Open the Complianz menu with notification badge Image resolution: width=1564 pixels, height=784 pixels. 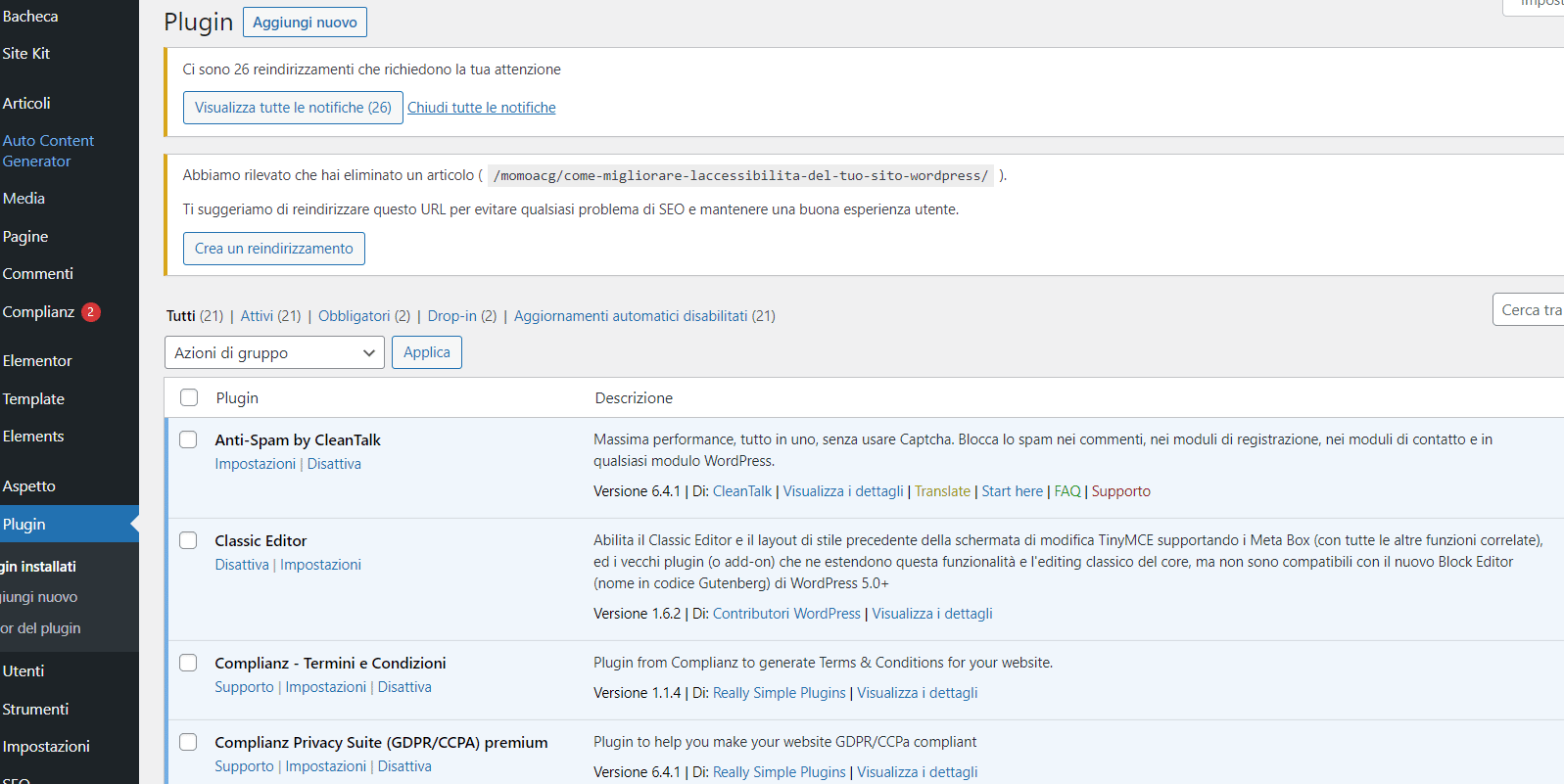(39, 312)
